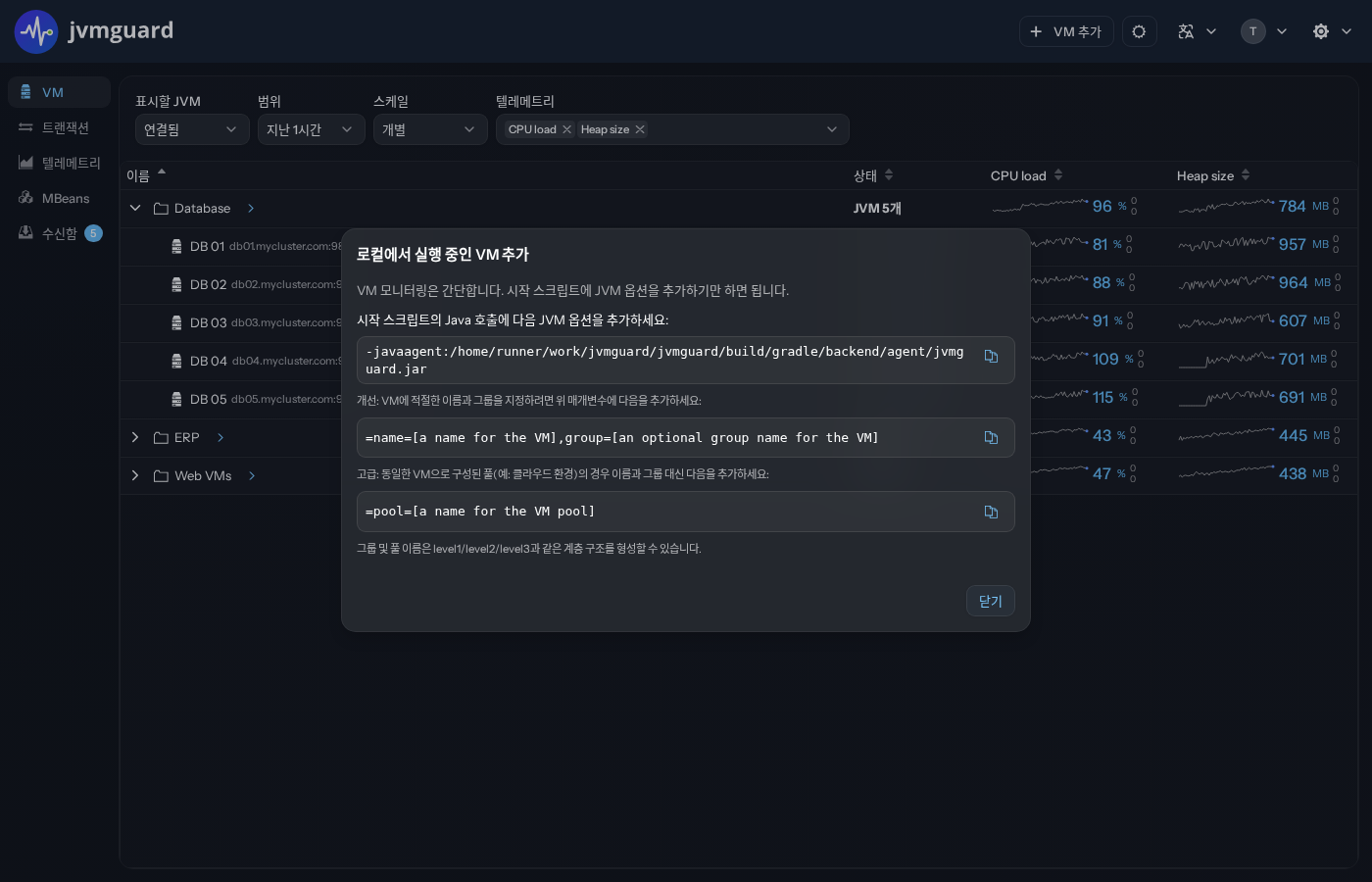1372x882 pixels.
Task: Copy the name and group parameter snippet
Action: pos(991,437)
